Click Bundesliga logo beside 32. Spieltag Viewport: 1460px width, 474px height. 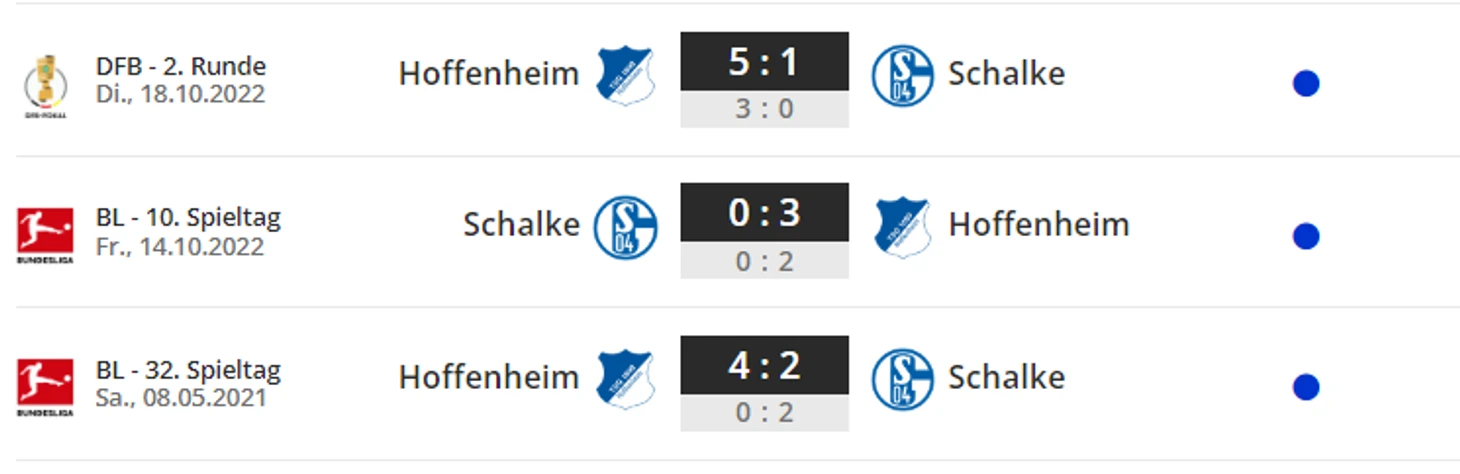(45, 387)
